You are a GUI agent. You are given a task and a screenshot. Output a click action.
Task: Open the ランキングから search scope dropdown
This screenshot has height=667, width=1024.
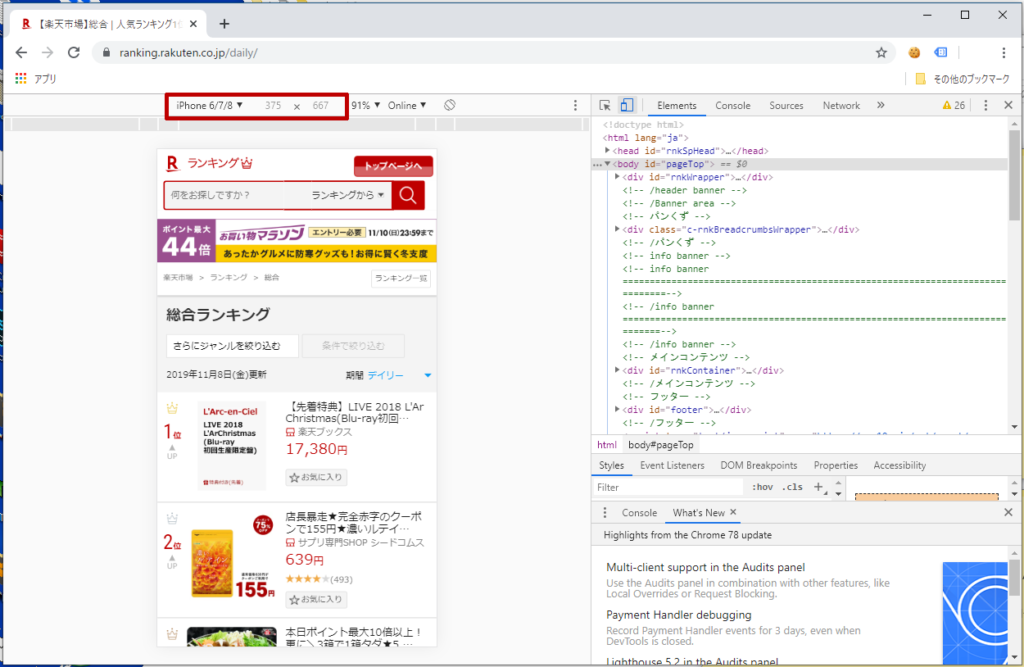[347, 195]
